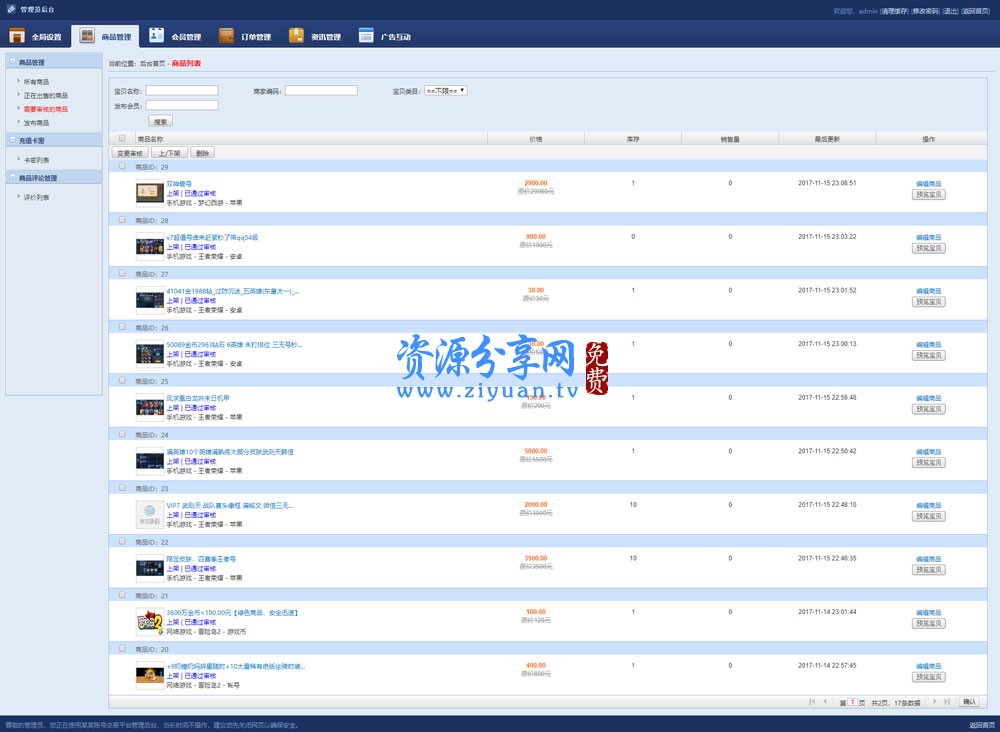Screen dimensions: 1000x732
Task: Check the box for 商品ID 24
Action: coord(122,434)
